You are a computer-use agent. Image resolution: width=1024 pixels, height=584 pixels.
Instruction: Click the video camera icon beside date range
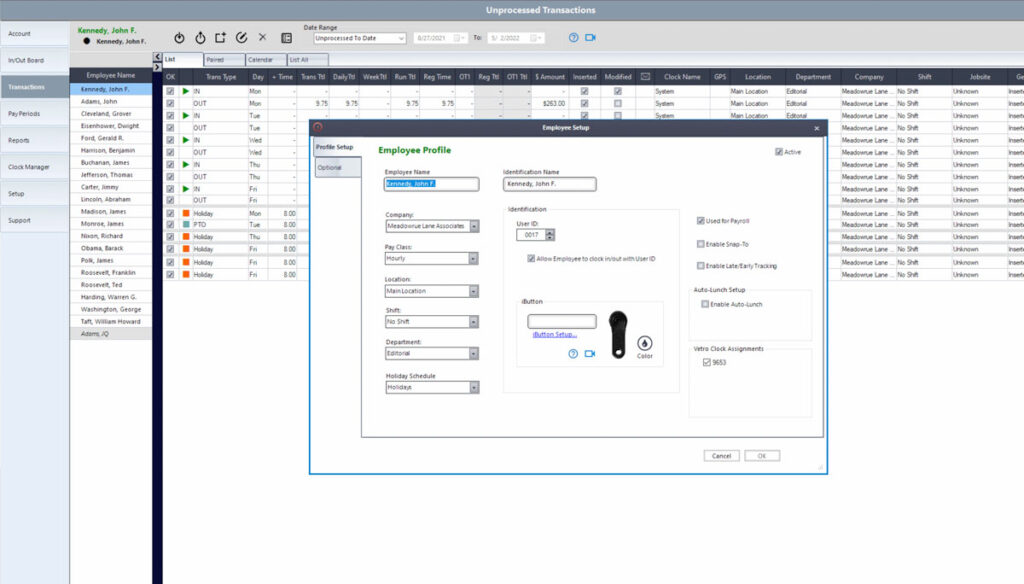[590, 38]
